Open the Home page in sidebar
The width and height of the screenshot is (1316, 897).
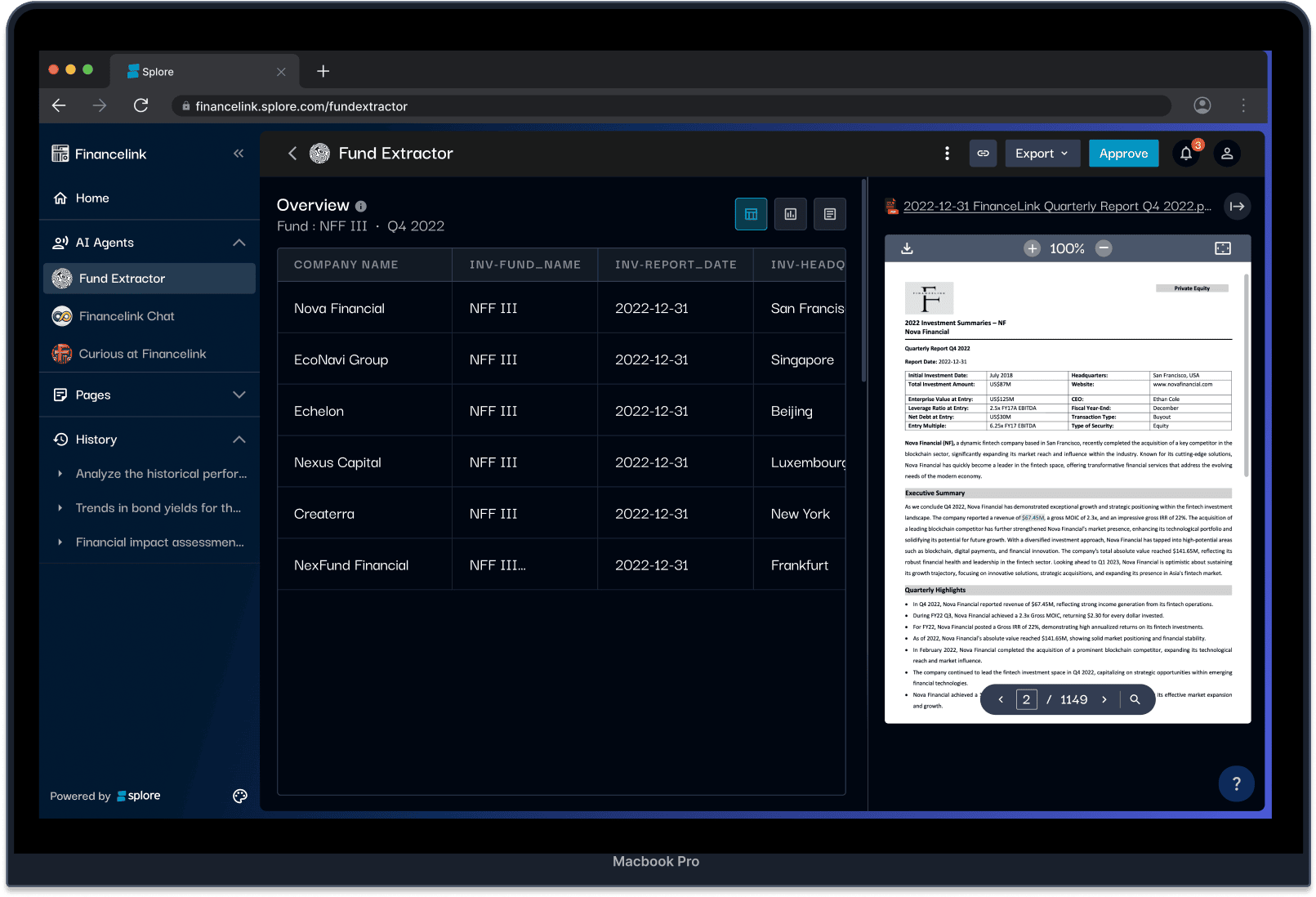pyautogui.click(x=92, y=198)
